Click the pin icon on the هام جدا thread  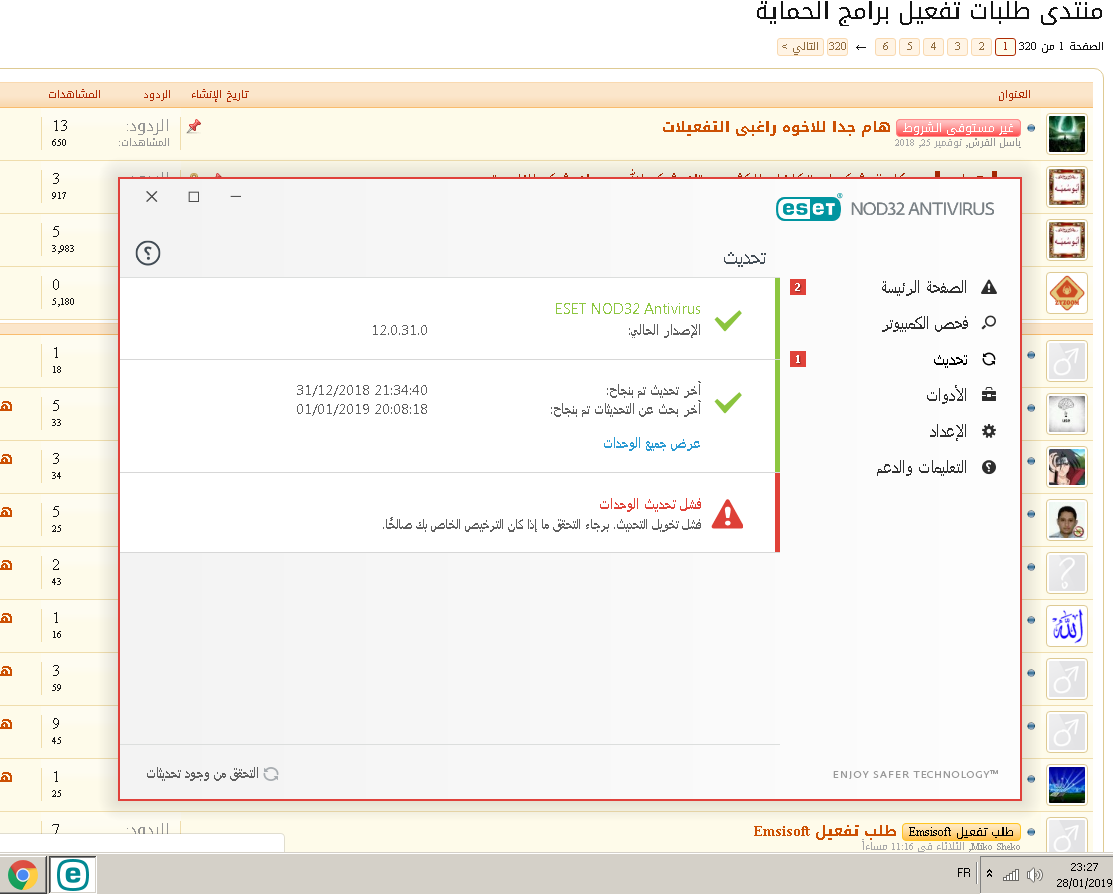(194, 126)
